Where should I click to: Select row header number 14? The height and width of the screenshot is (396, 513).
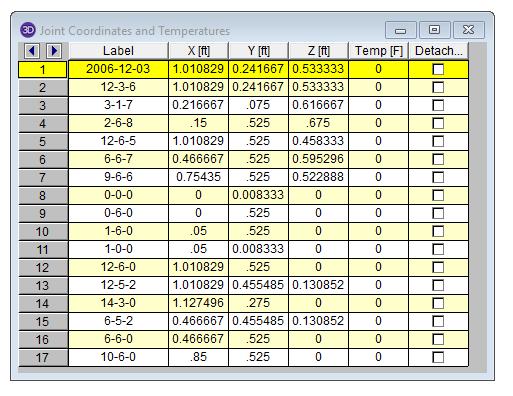tap(43, 303)
